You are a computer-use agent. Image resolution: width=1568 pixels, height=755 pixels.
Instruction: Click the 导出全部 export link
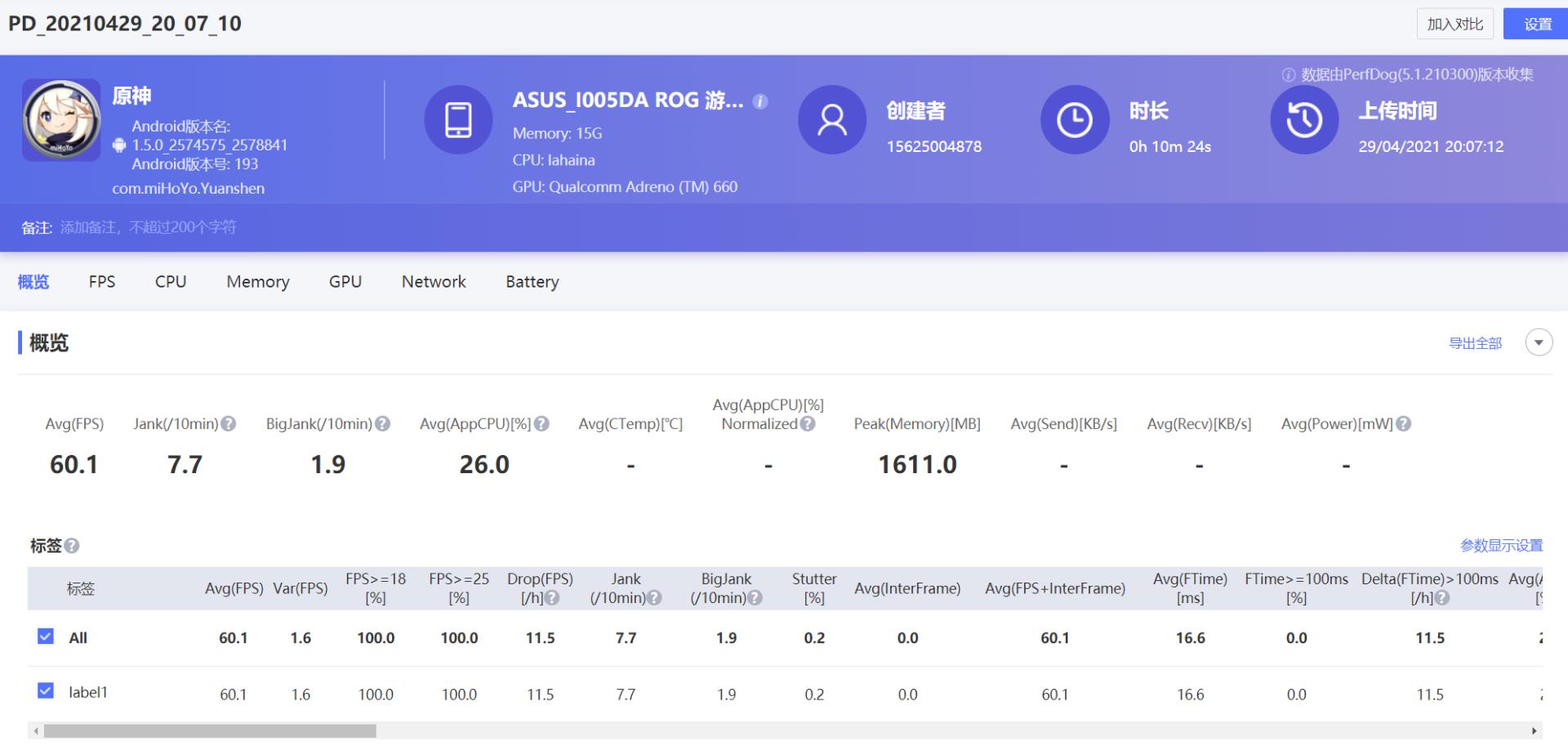[1475, 343]
